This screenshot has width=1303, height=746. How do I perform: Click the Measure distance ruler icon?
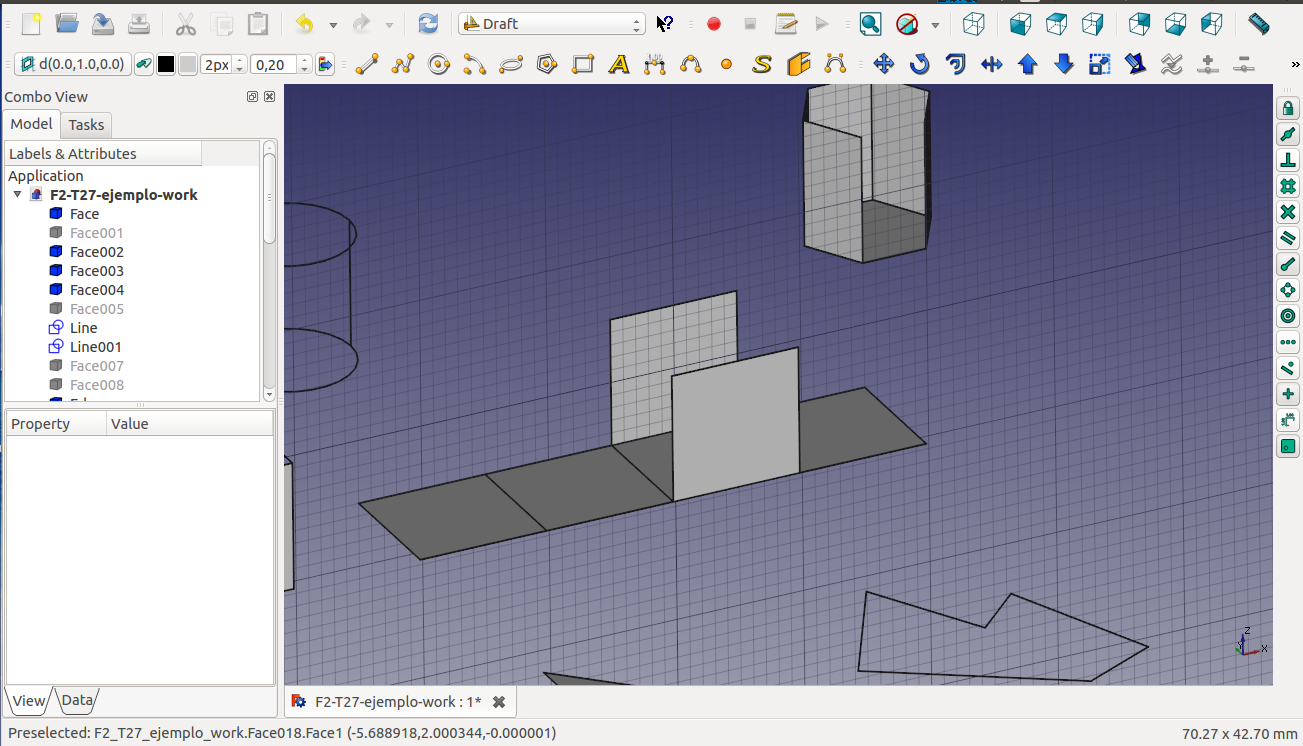point(1258,24)
